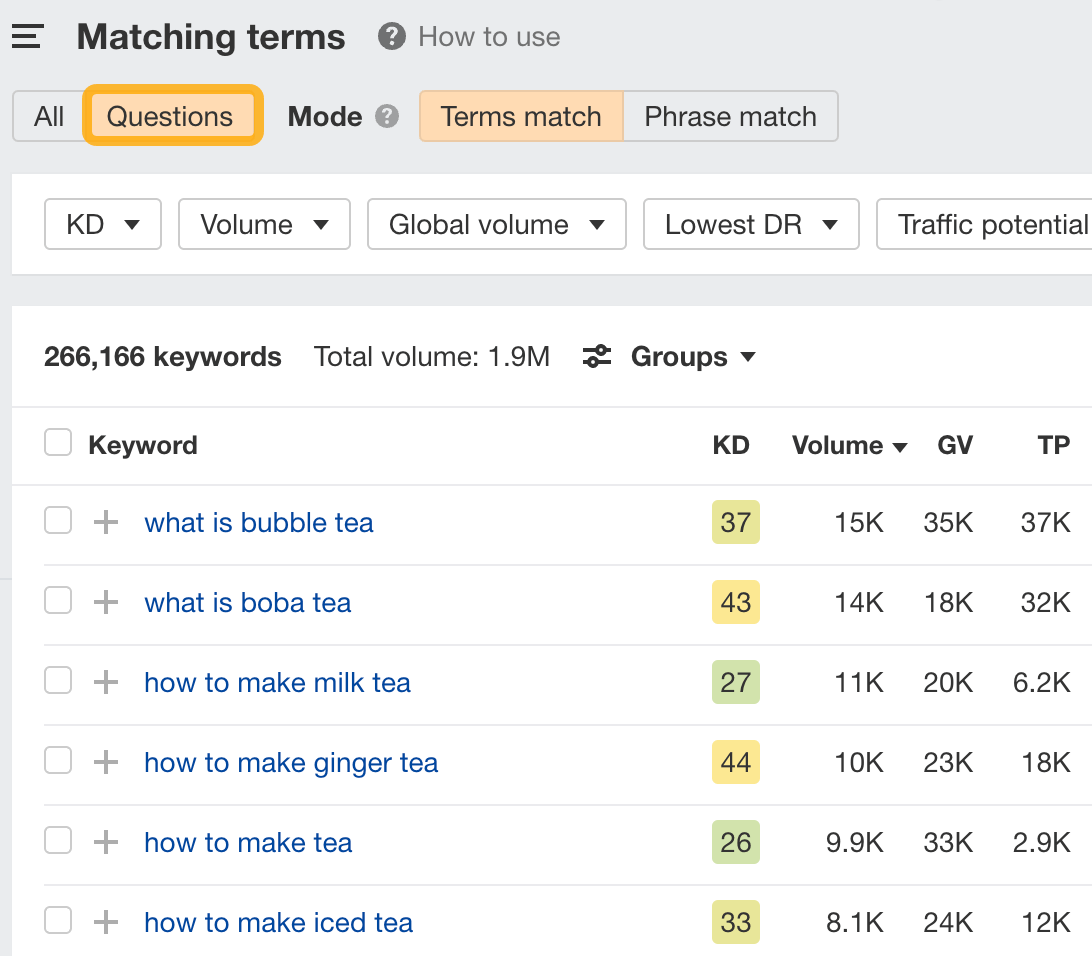Switch to the Questions tab

tap(171, 116)
